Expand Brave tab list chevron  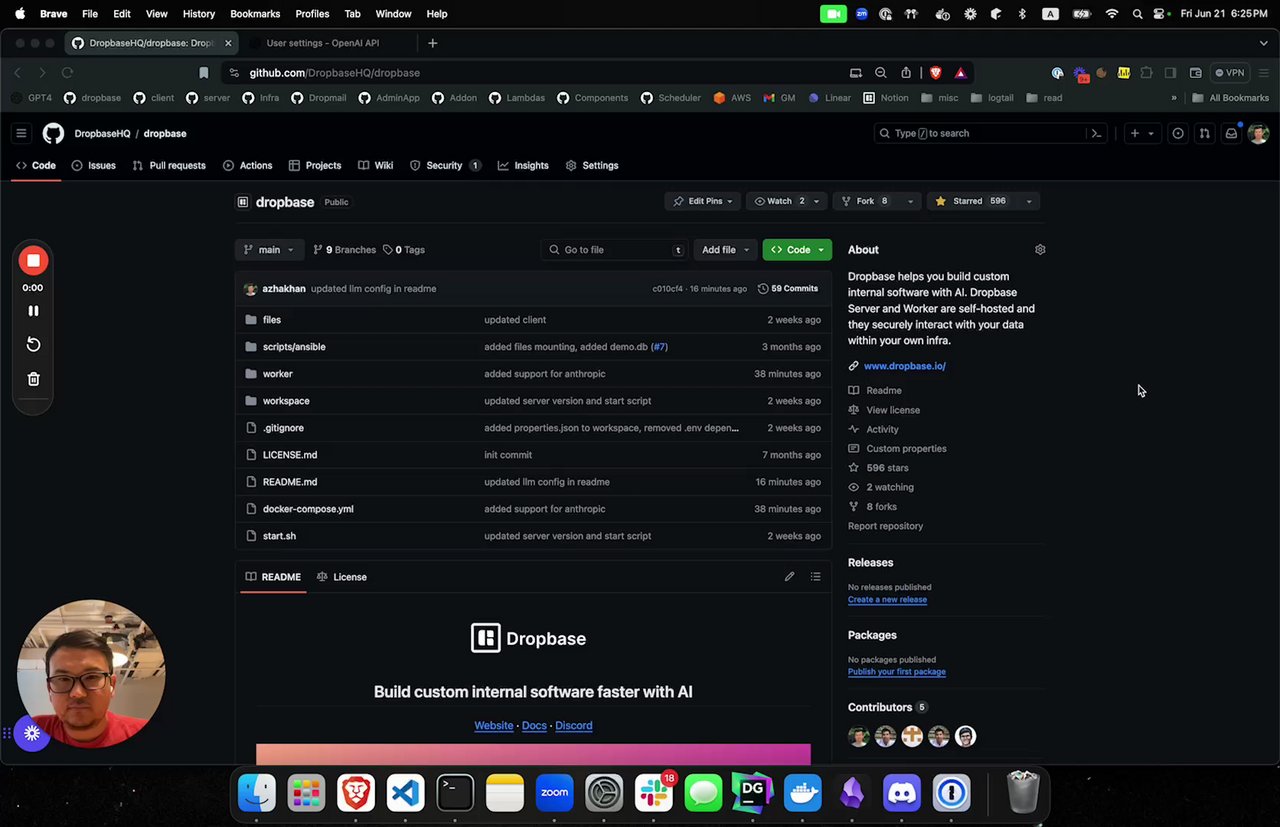[x=1264, y=43]
